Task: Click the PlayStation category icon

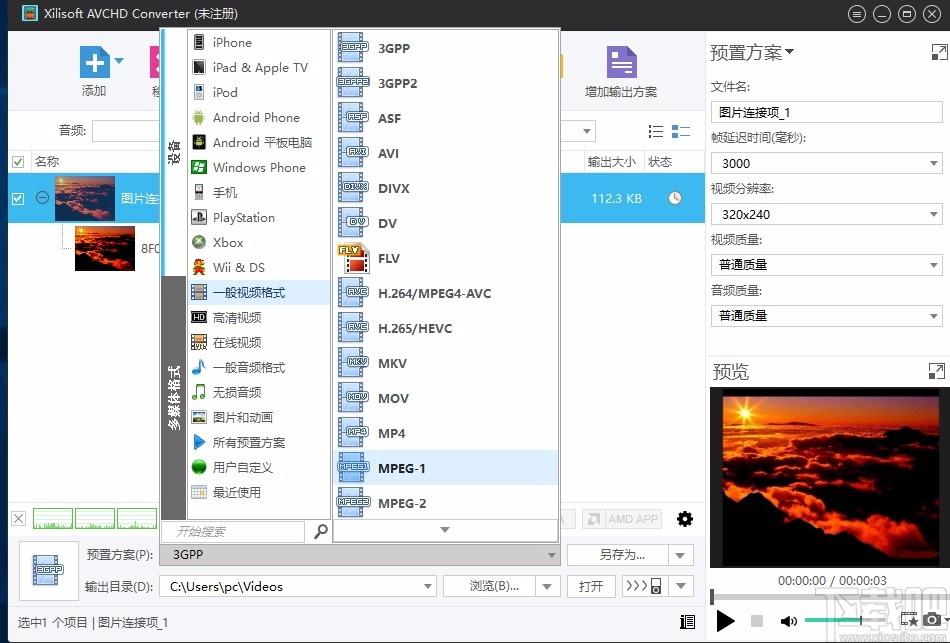Action: [199, 217]
